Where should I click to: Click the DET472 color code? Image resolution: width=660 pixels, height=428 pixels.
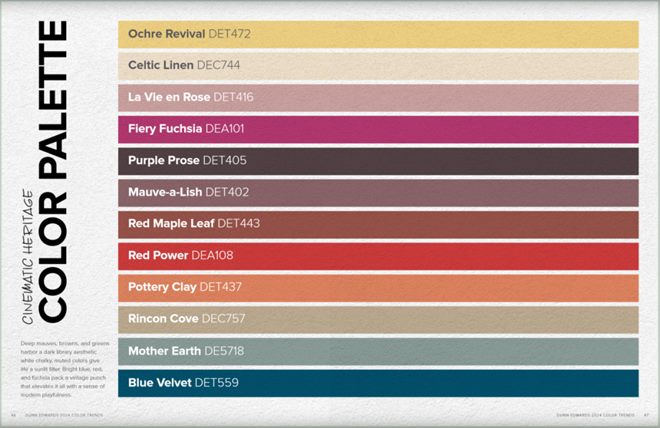(229, 34)
